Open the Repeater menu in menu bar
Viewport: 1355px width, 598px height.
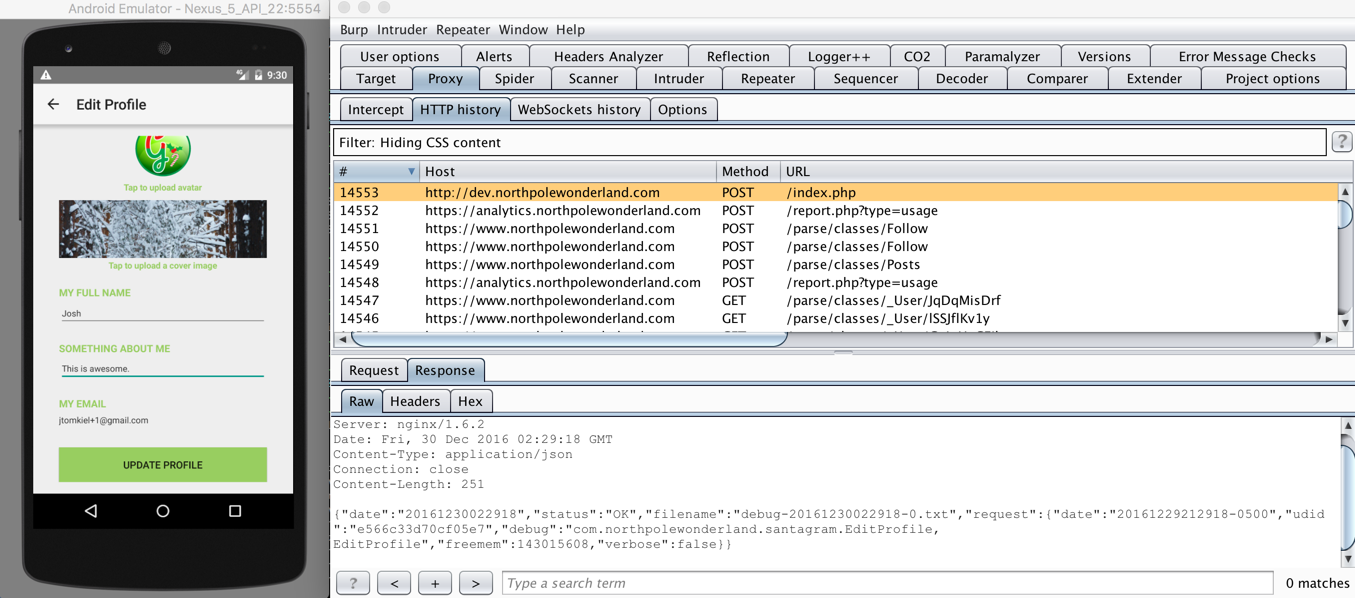point(463,30)
